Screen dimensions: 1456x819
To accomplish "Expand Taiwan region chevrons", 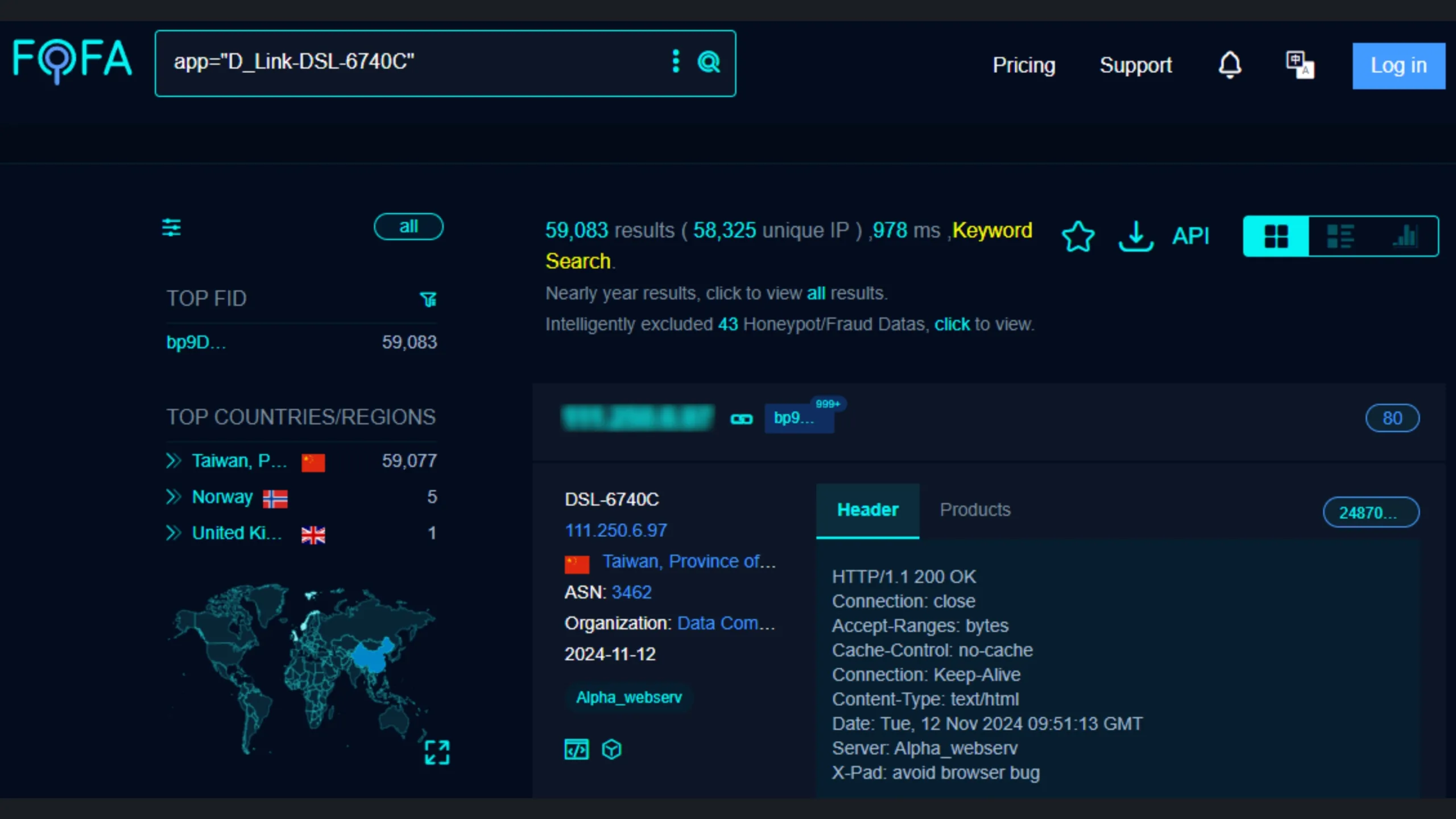I will [x=173, y=461].
